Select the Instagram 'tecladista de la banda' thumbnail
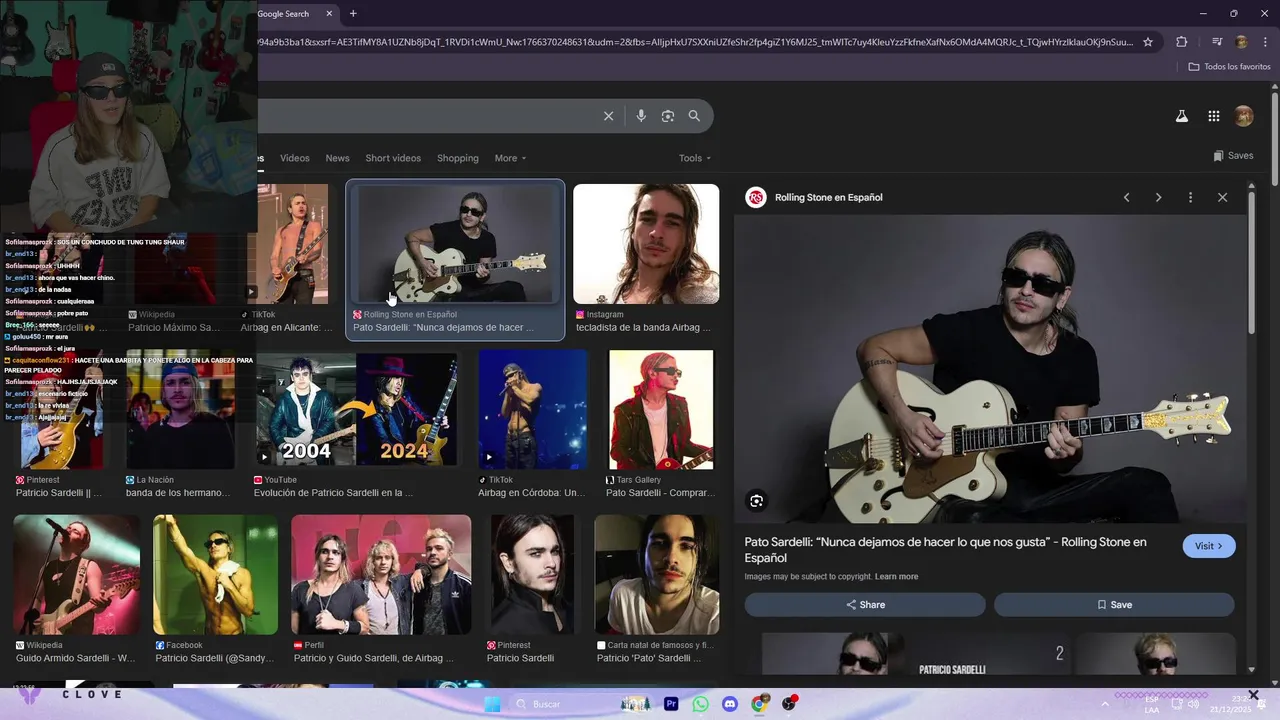 (x=646, y=244)
